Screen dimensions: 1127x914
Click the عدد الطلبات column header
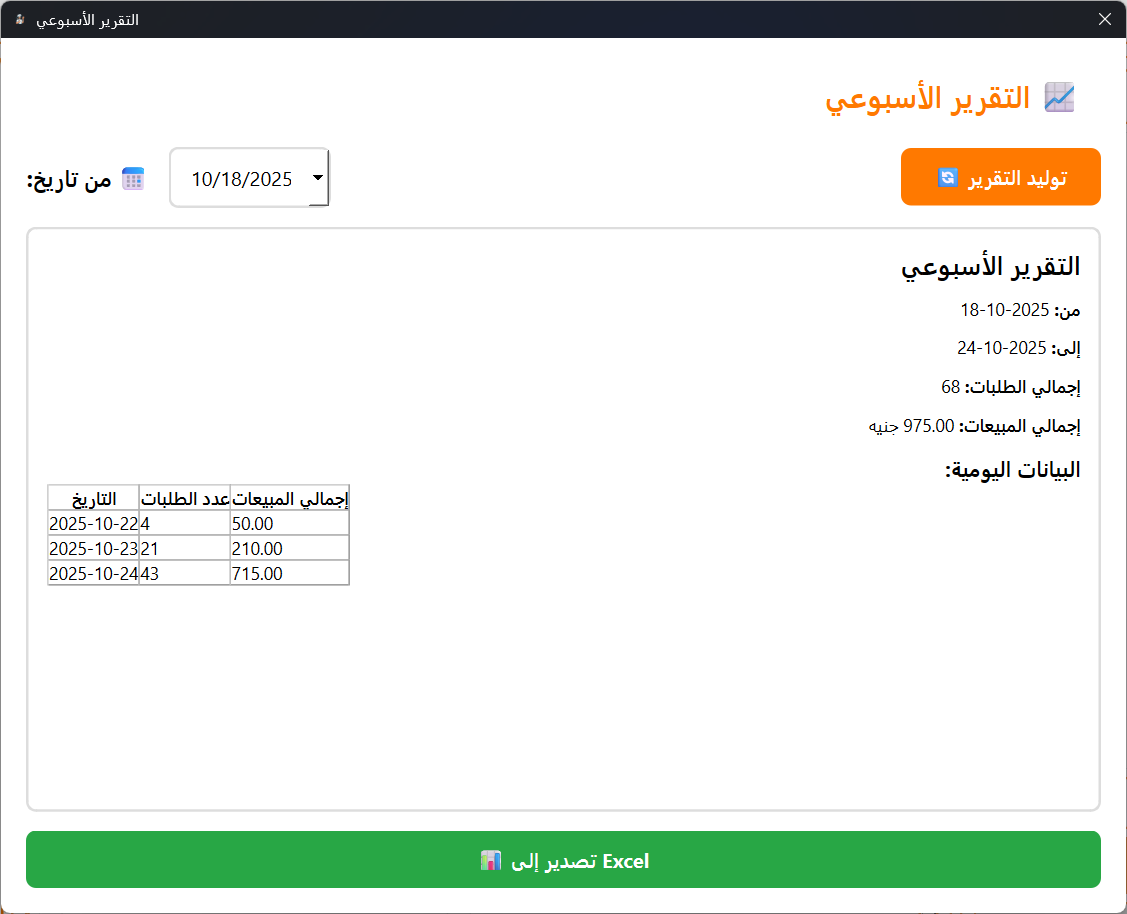click(185, 498)
